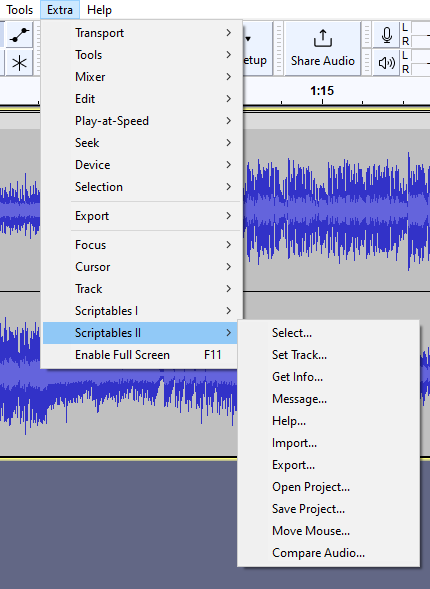Click the timeline at 1:15 mark

tap(322, 91)
